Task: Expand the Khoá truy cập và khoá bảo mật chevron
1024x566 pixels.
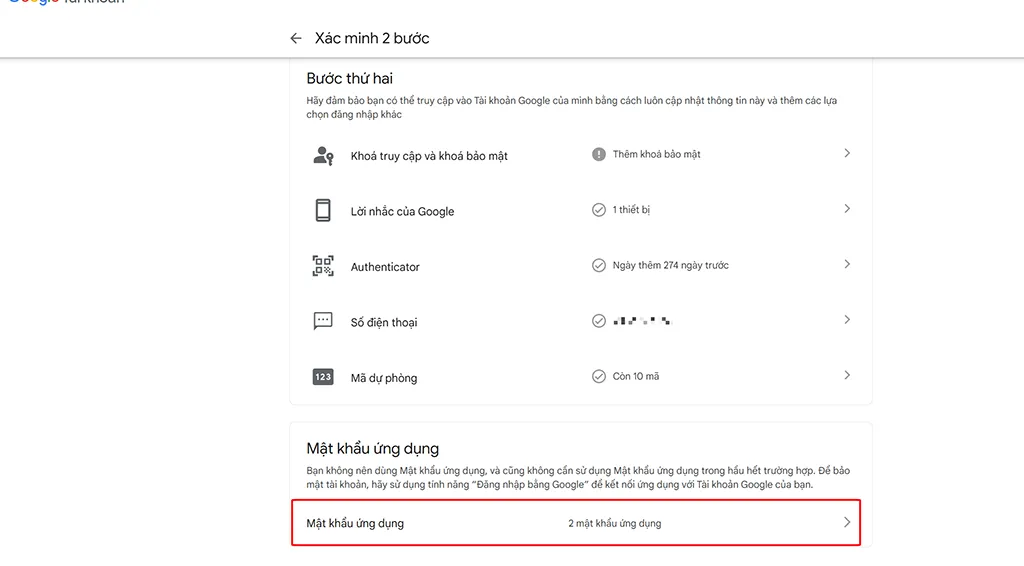Action: (x=847, y=153)
